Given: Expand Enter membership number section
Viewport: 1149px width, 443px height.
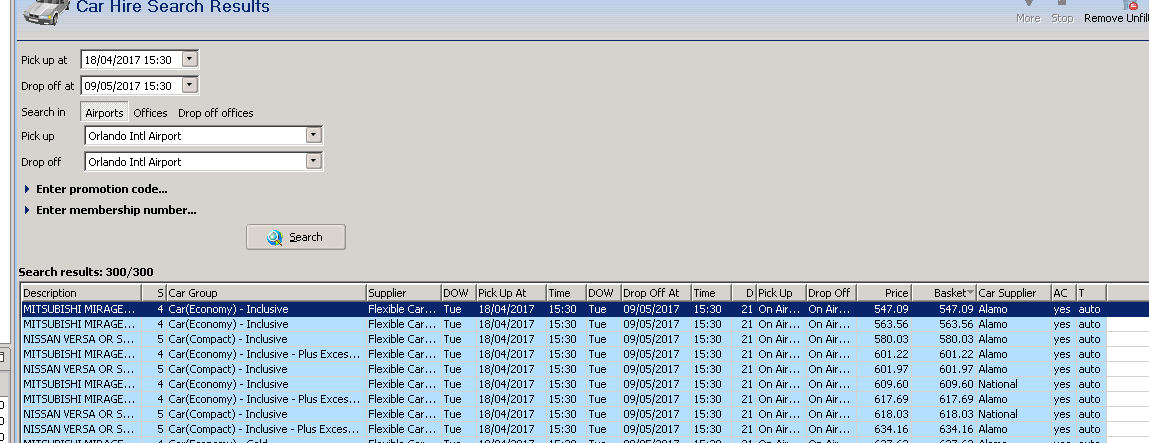Looking at the screenshot, I should [x=111, y=210].
